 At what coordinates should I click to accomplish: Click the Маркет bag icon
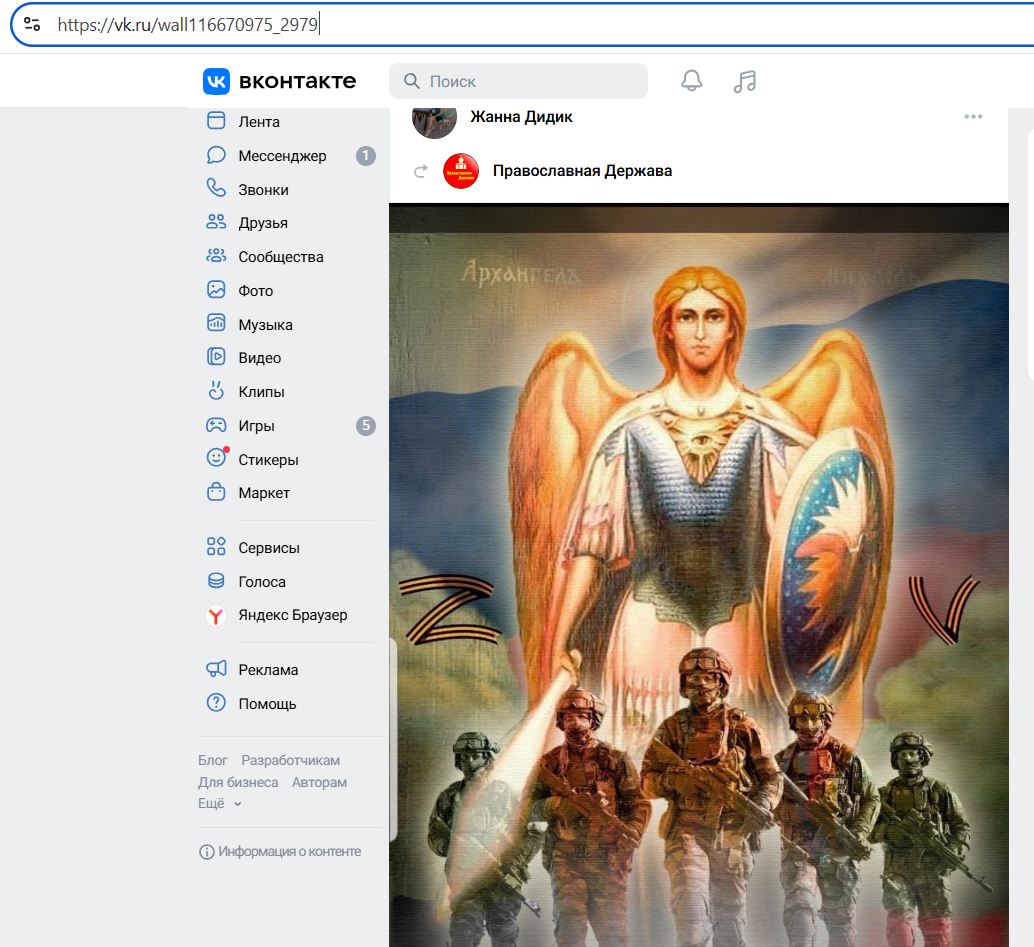(216, 492)
